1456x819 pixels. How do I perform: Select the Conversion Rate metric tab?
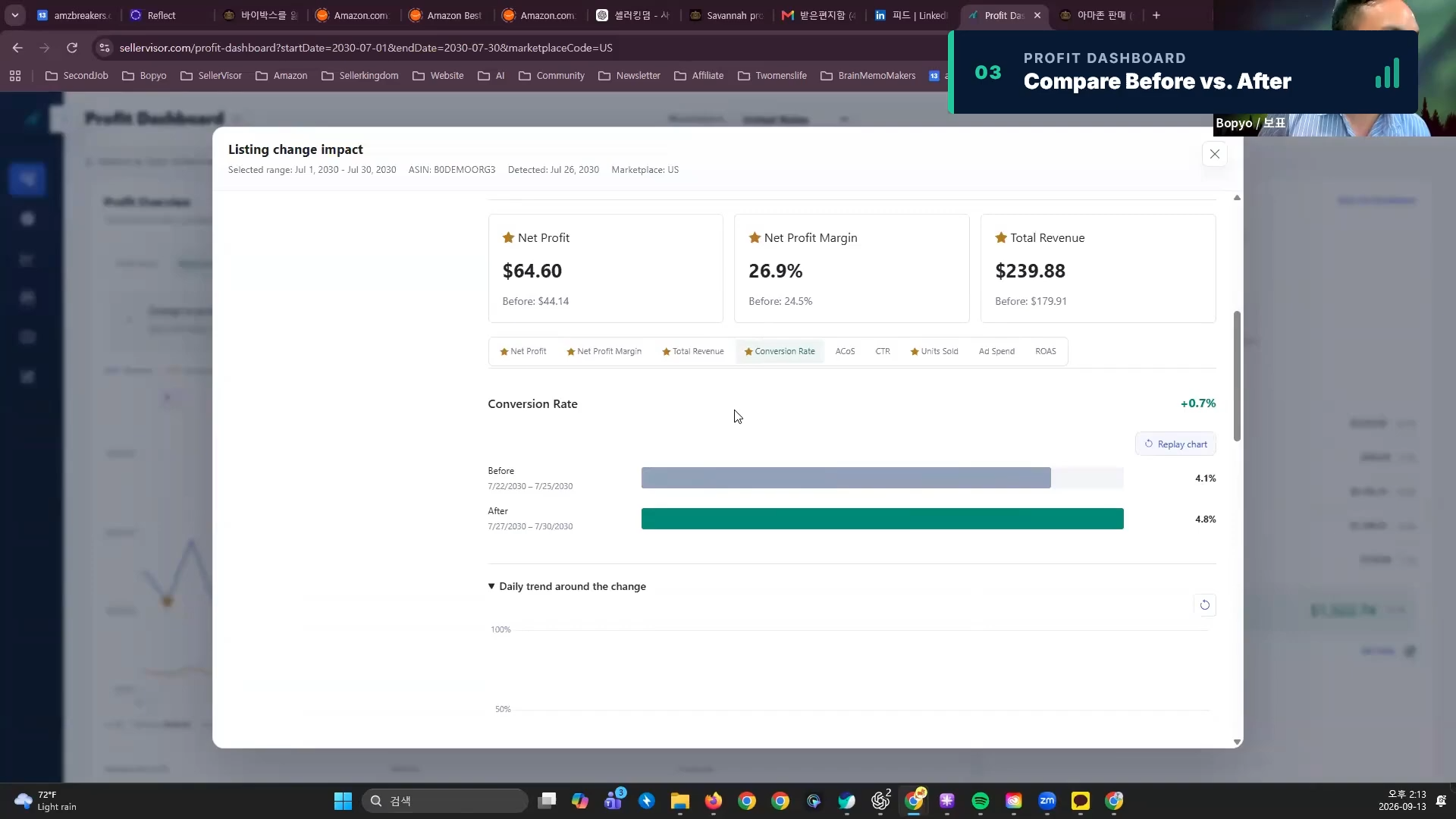(780, 351)
